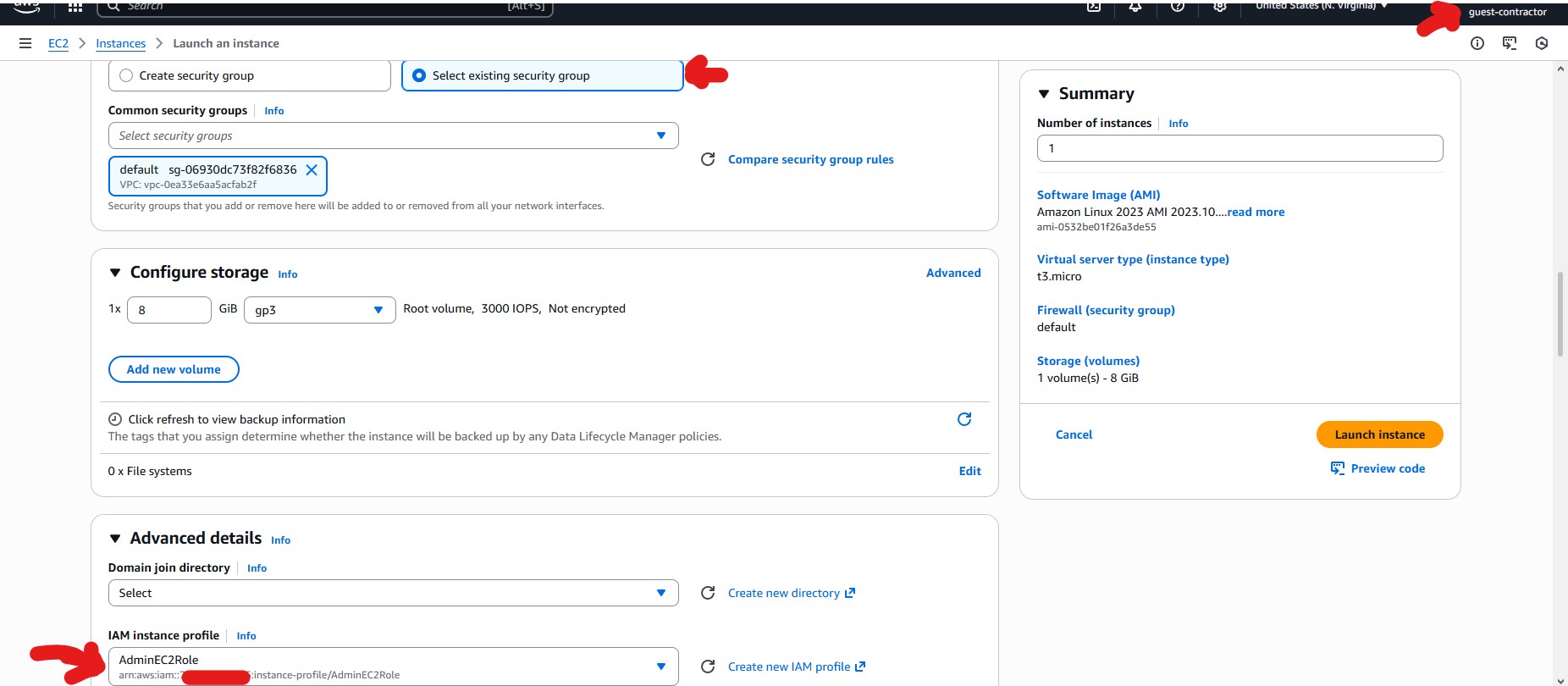Screen dimensions: 1568x686
Task: Click the Add new volume button
Action: pos(174,369)
